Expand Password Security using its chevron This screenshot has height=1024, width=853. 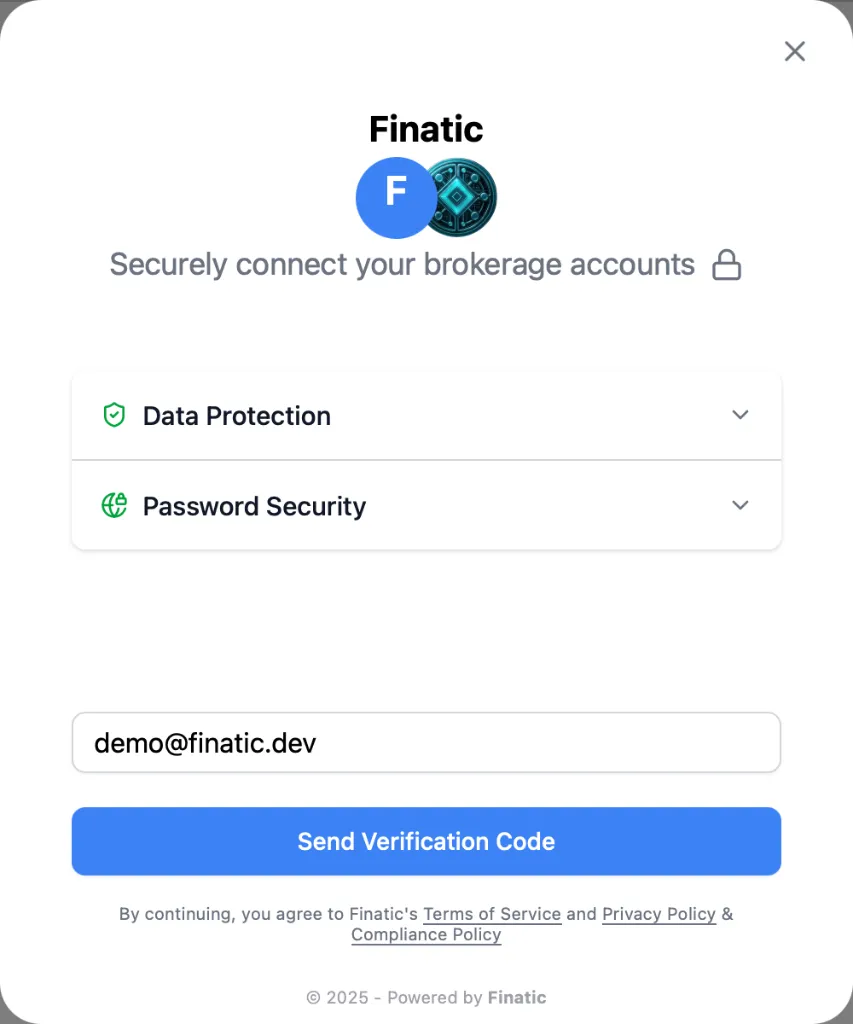[x=740, y=505]
